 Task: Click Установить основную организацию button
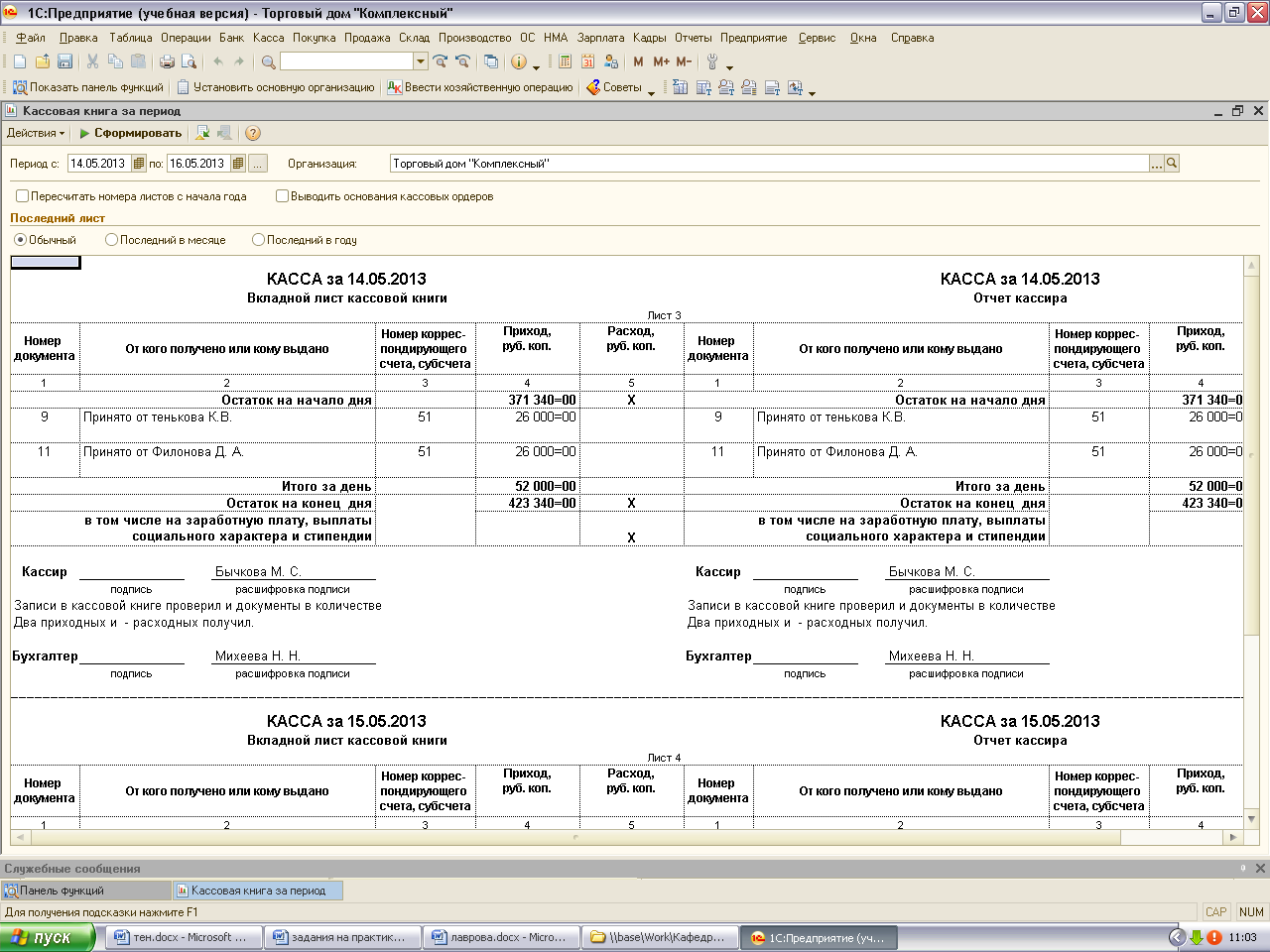276,87
